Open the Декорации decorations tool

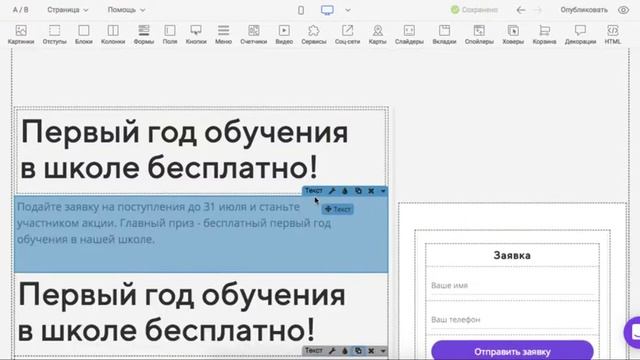(x=580, y=35)
